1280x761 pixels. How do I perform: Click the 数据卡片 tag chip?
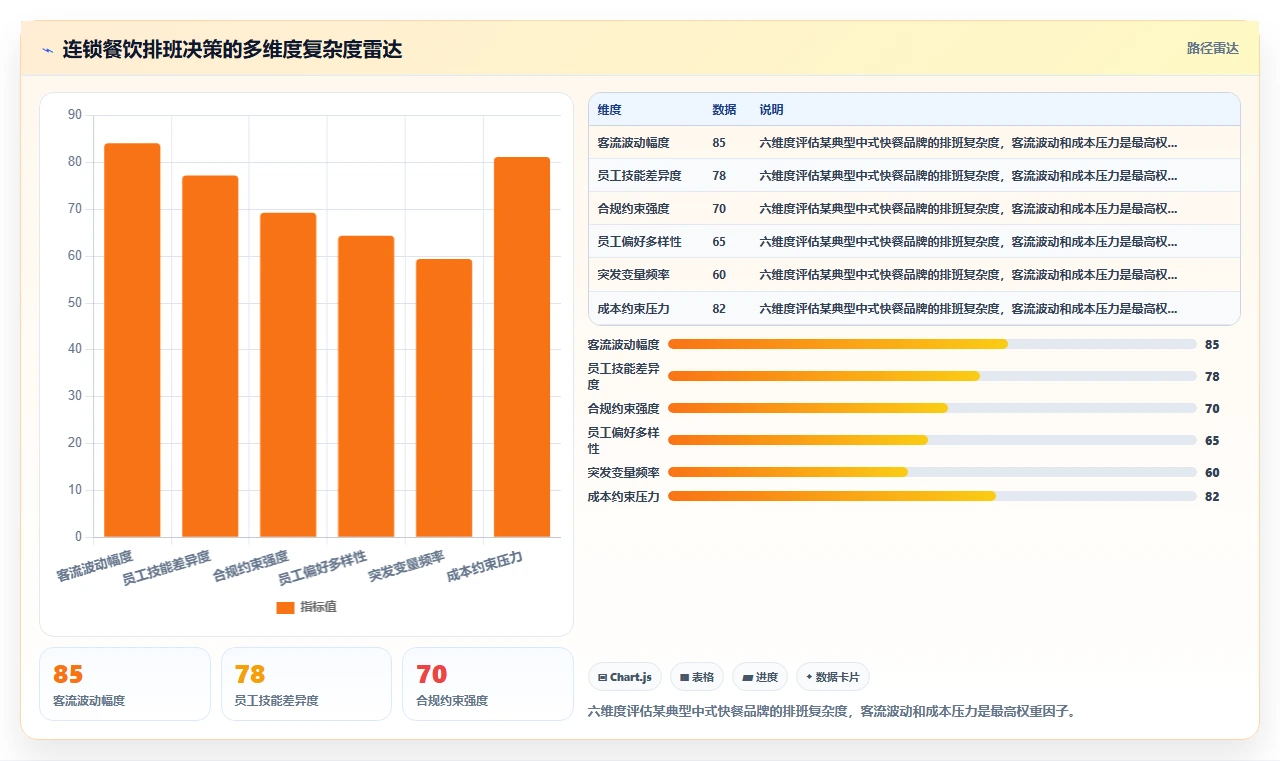833,677
